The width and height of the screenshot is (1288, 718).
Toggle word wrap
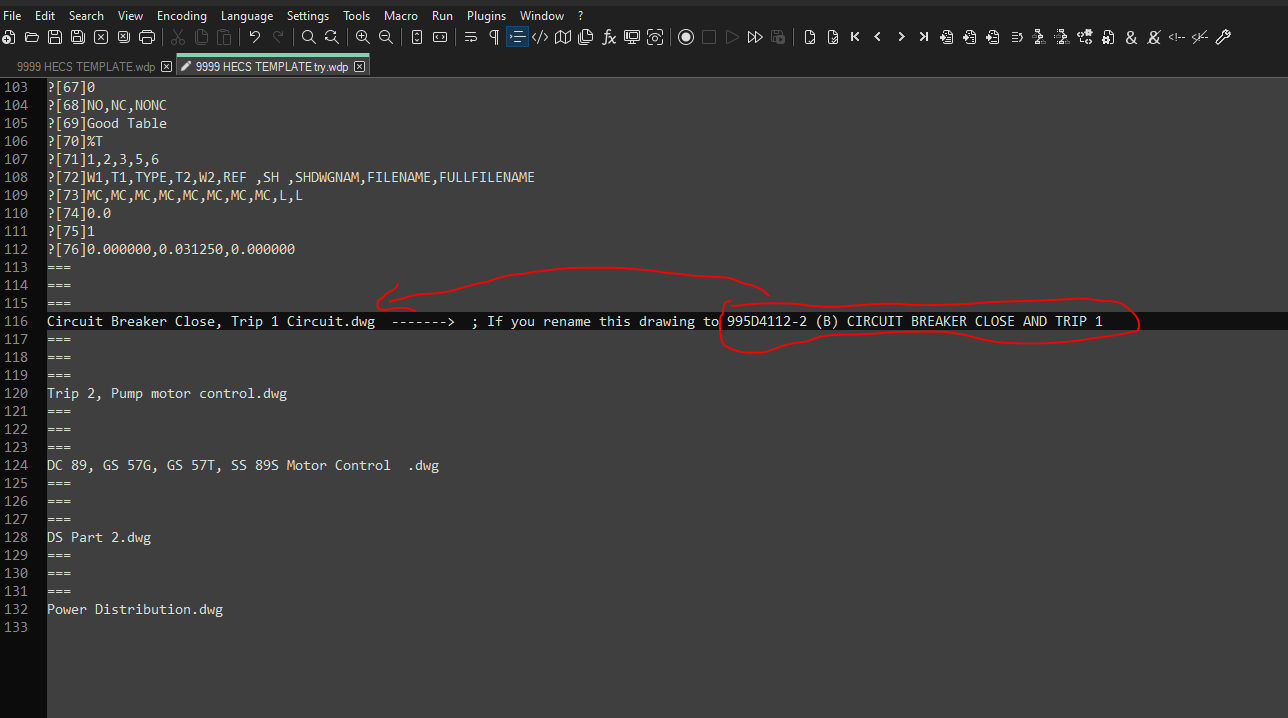470,37
